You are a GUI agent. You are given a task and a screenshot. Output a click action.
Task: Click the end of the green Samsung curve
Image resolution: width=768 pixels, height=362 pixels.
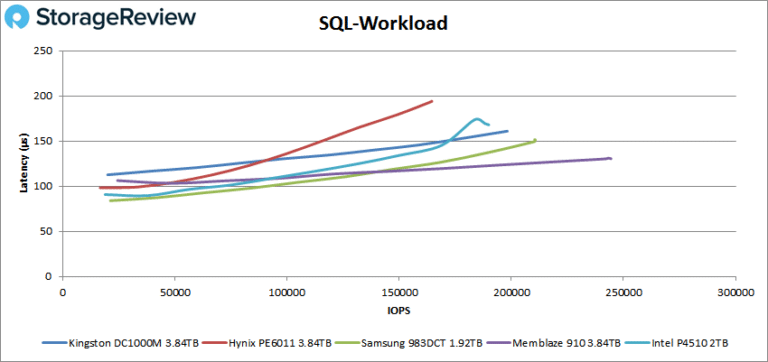535,140
